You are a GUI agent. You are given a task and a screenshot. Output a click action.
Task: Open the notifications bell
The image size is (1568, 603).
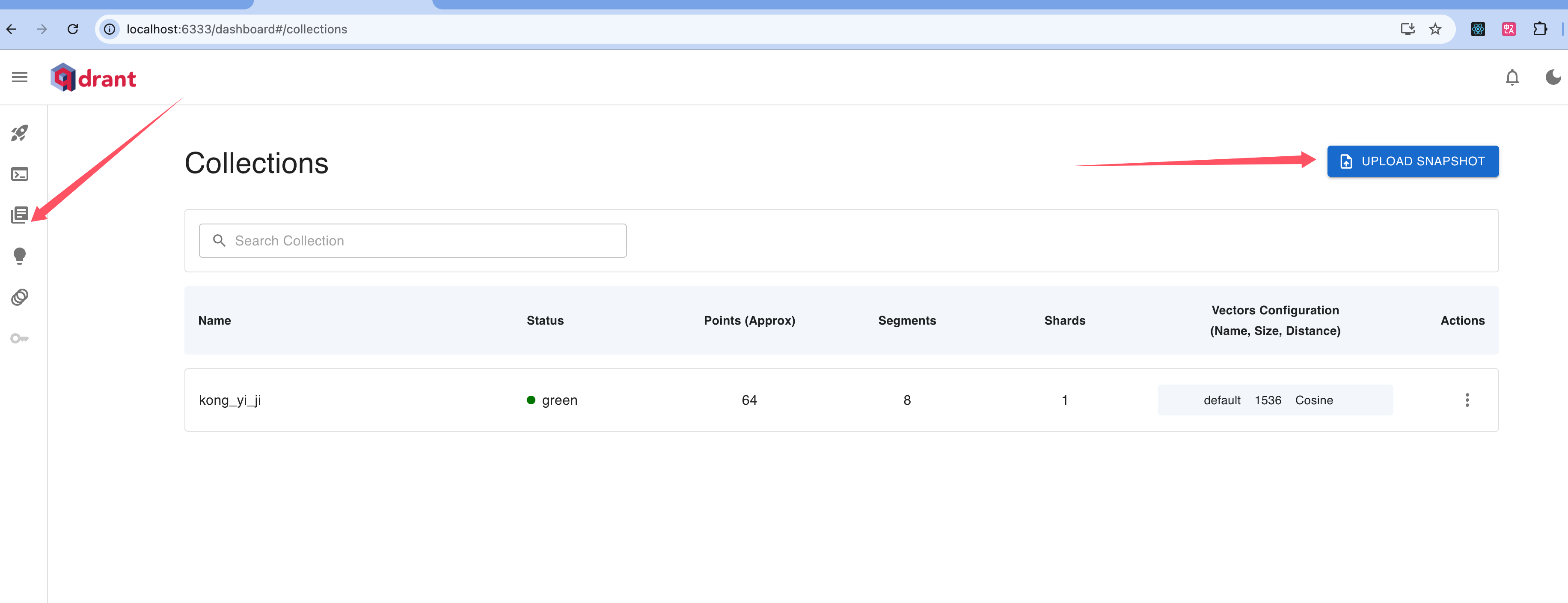click(1512, 78)
